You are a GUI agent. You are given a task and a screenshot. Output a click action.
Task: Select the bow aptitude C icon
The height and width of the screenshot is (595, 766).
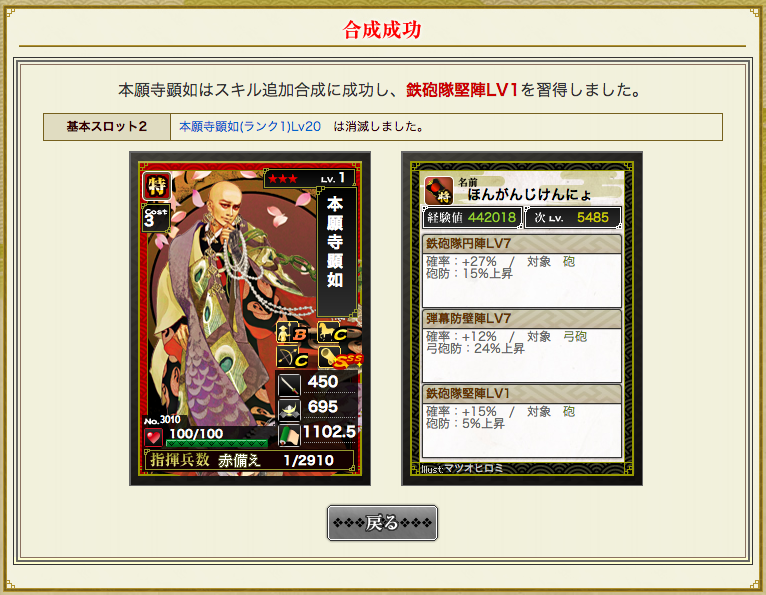(292, 357)
